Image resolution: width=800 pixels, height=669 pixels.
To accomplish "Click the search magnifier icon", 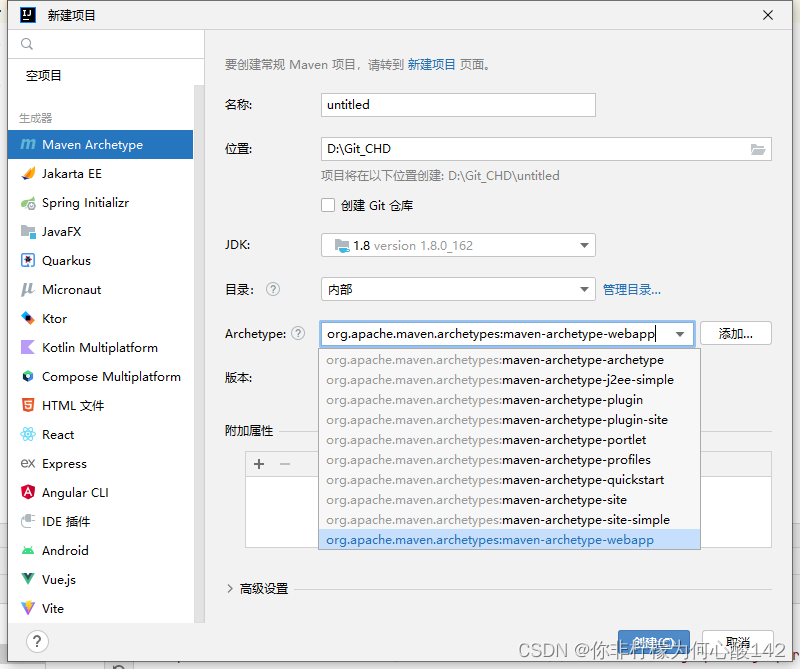I will click(x=27, y=44).
